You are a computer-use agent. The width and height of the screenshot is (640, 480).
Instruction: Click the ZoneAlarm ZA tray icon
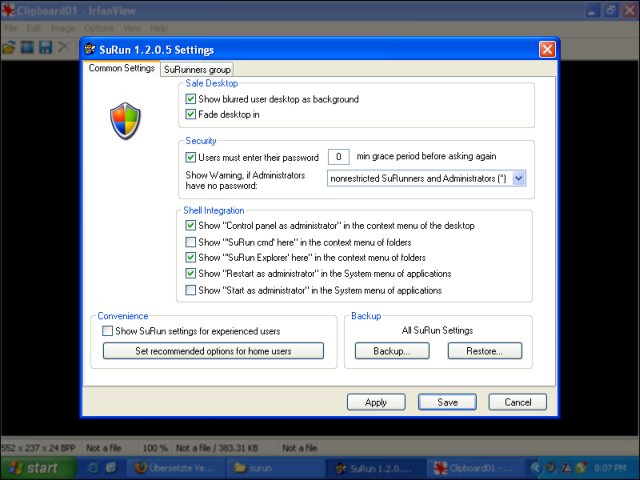(x=567, y=468)
